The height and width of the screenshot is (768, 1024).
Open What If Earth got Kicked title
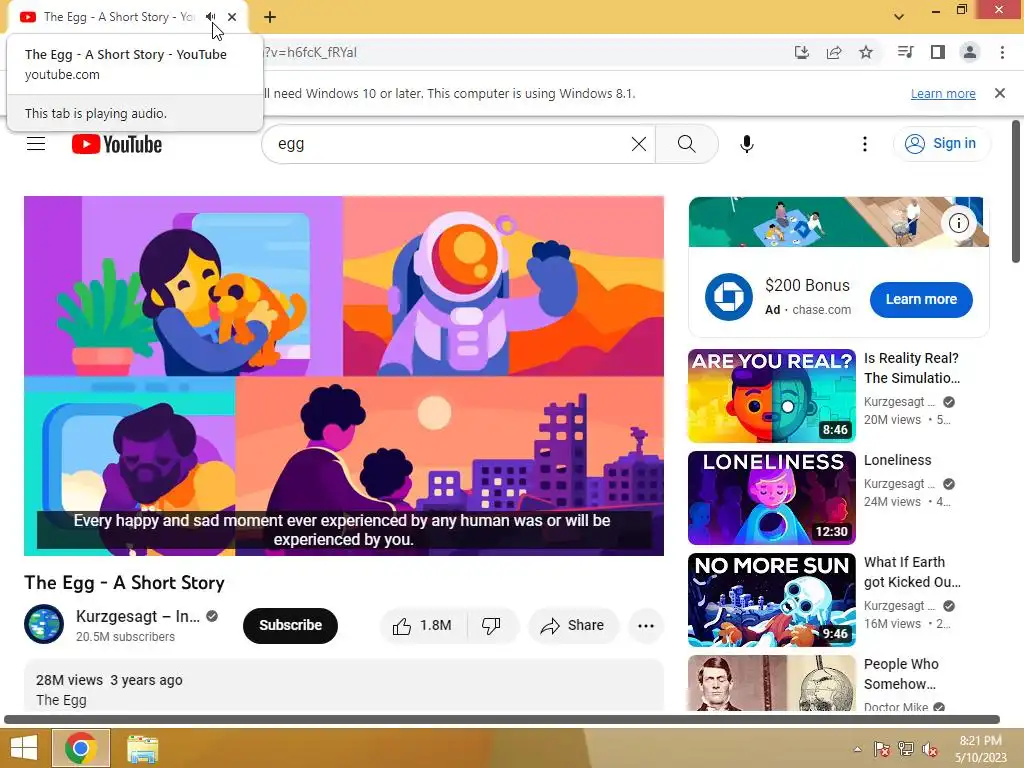(x=912, y=572)
